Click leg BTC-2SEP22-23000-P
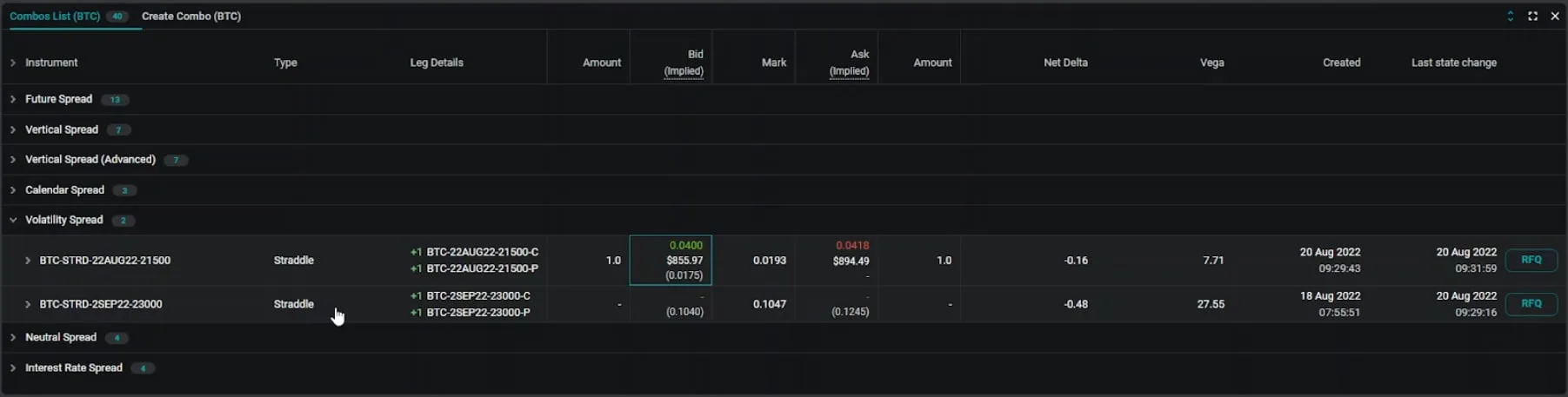 point(478,312)
